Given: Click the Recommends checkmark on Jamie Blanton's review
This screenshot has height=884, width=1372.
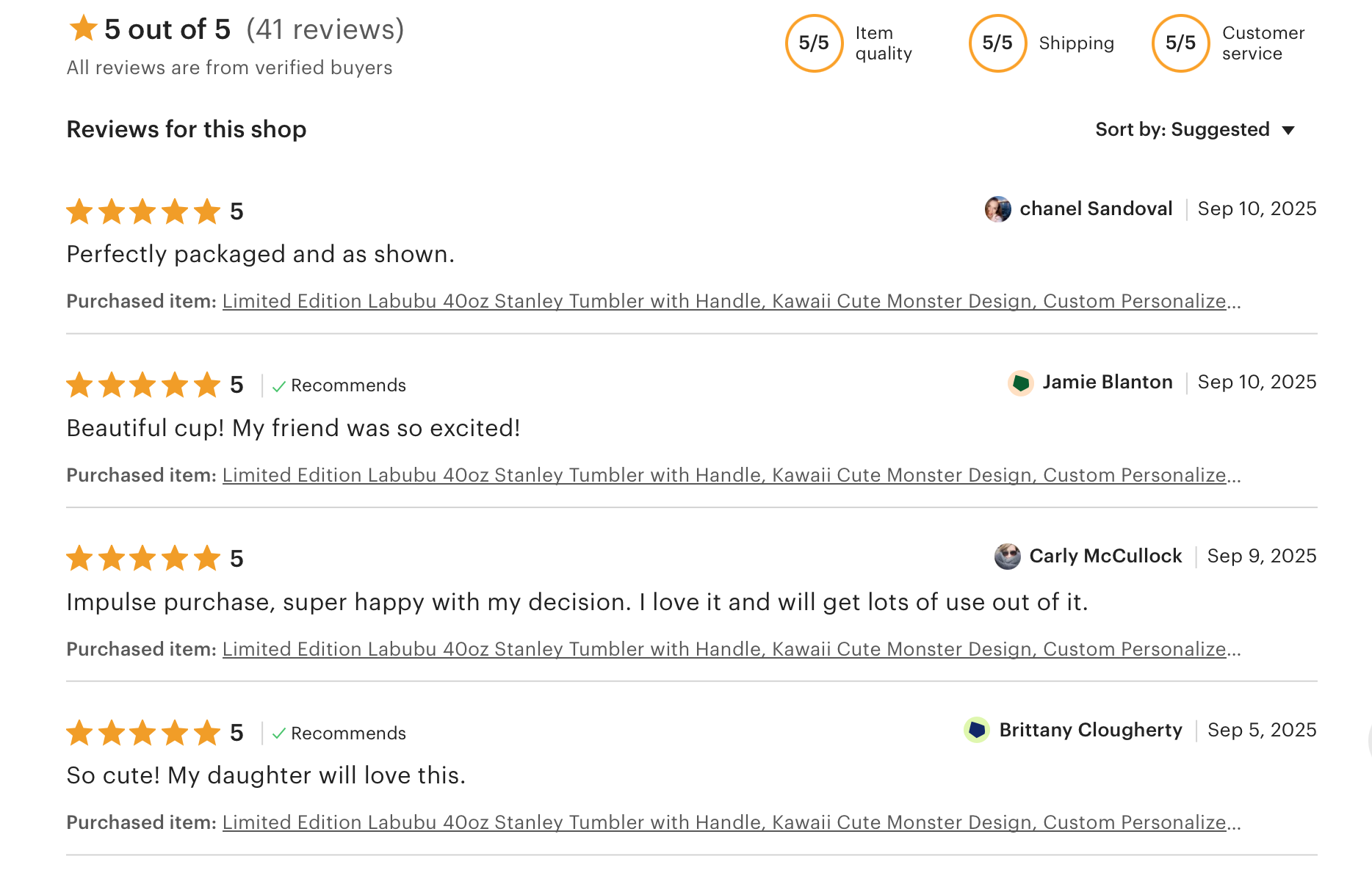Looking at the screenshot, I should point(279,386).
